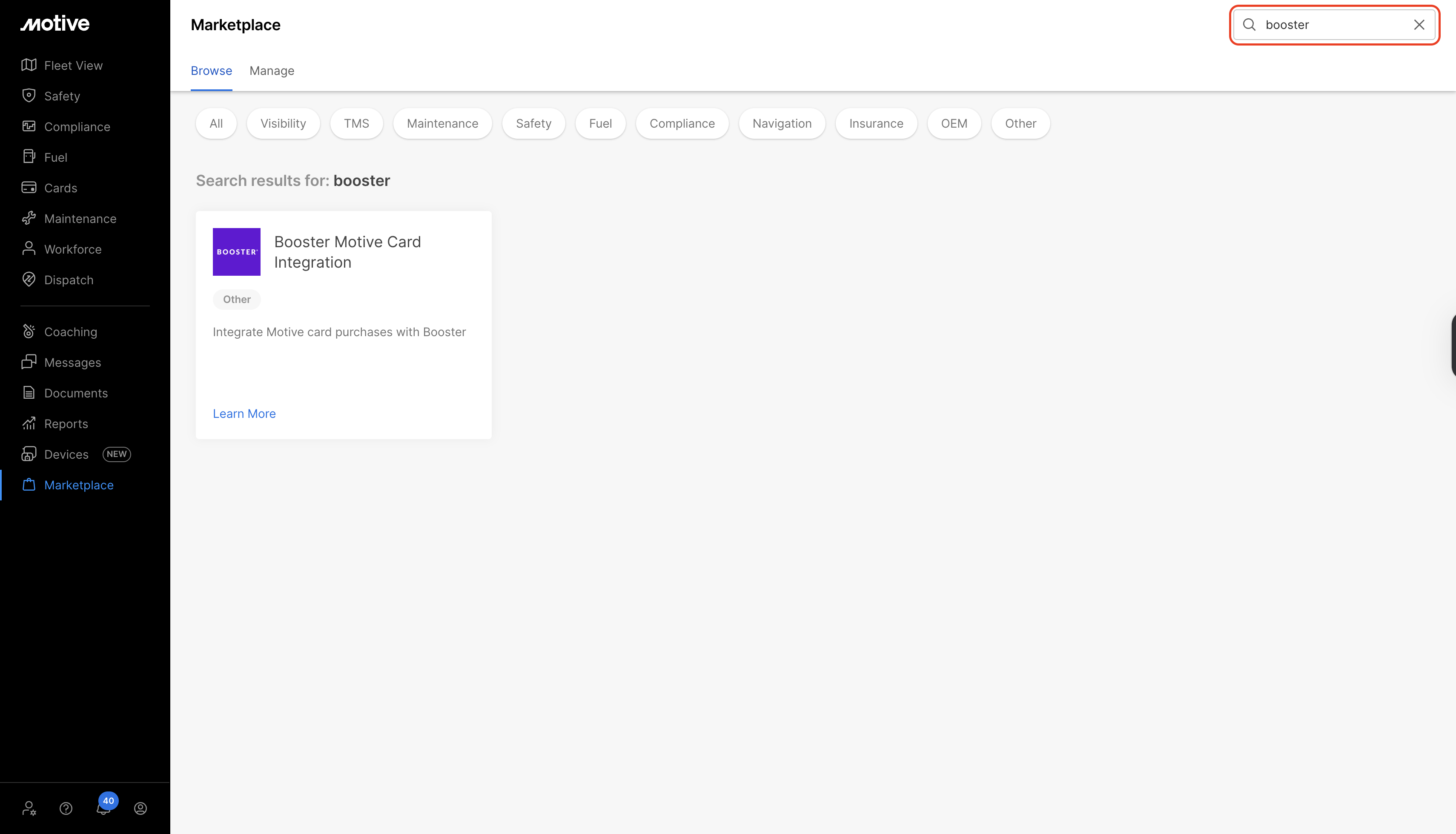Click the Messages chat icon
The image size is (1456, 834).
pyautogui.click(x=29, y=362)
